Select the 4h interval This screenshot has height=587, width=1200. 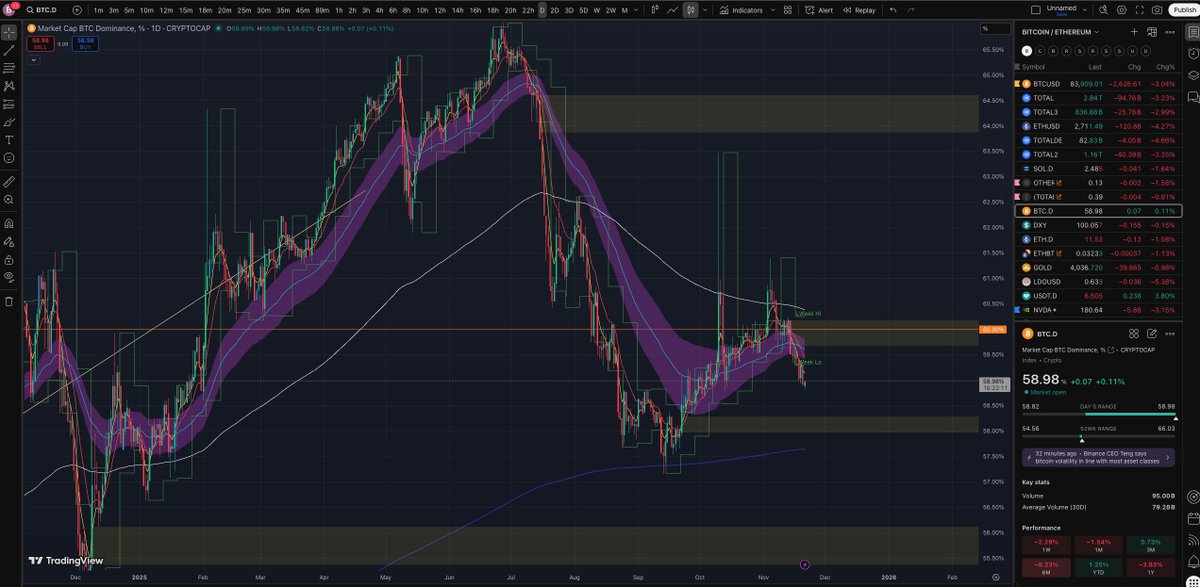[x=378, y=10]
